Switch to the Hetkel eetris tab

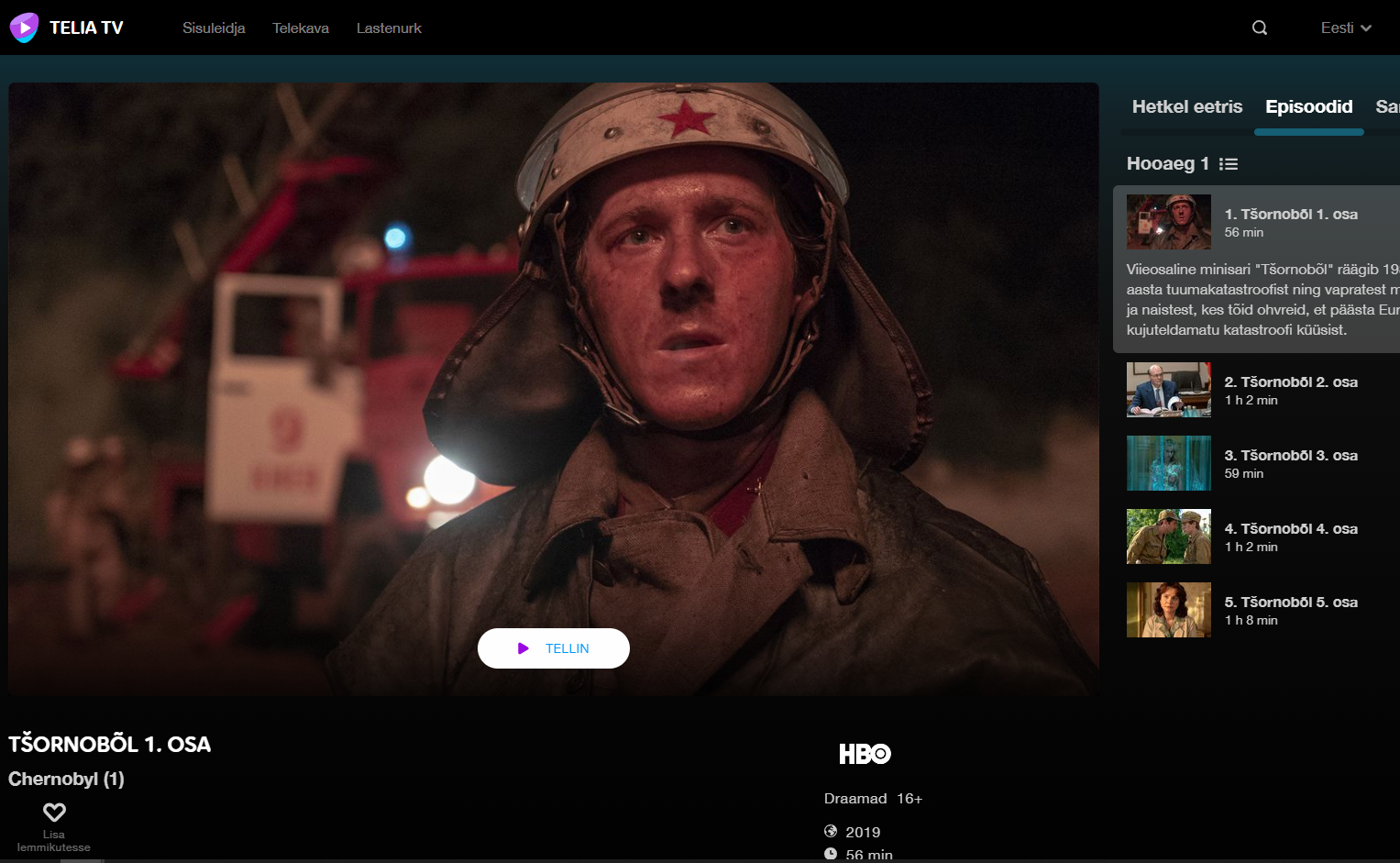point(1186,106)
